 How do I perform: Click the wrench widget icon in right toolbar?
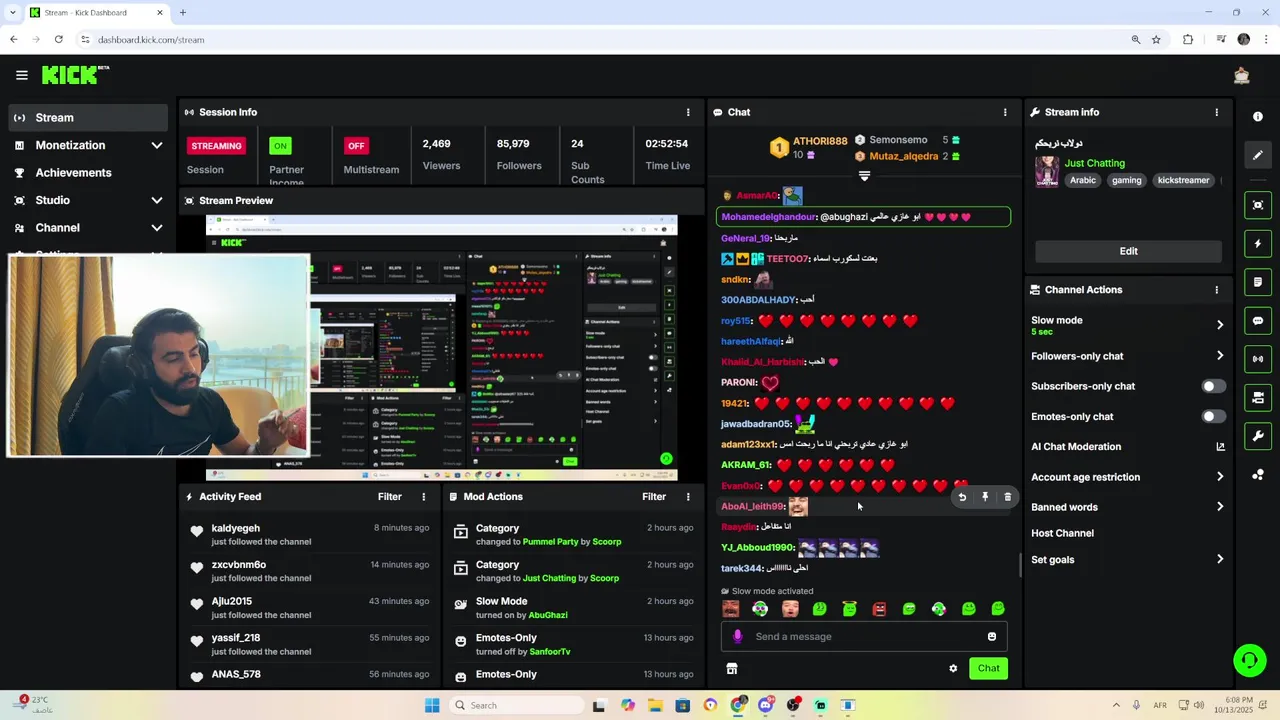1258,436
